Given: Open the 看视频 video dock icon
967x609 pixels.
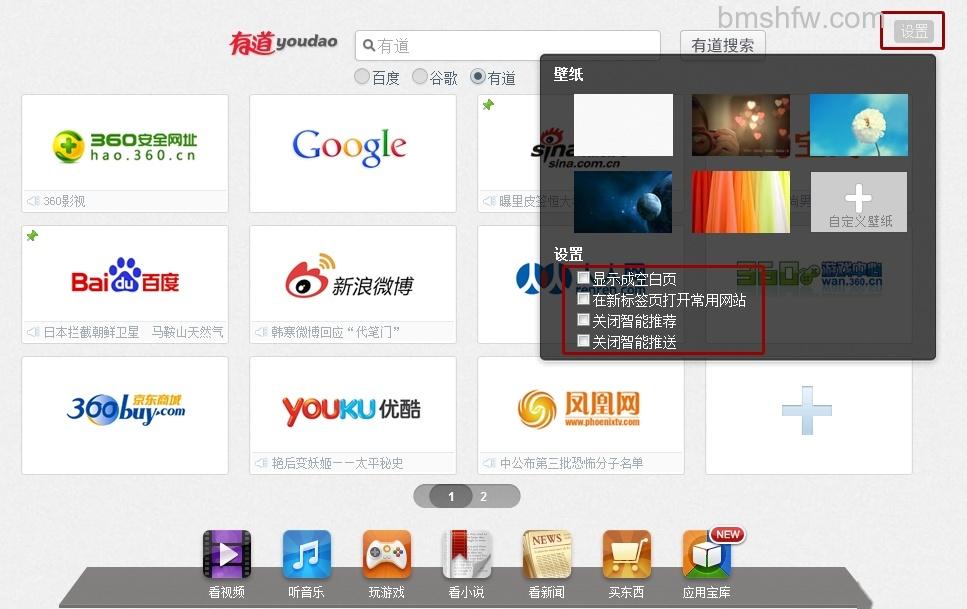Looking at the screenshot, I should (227, 555).
